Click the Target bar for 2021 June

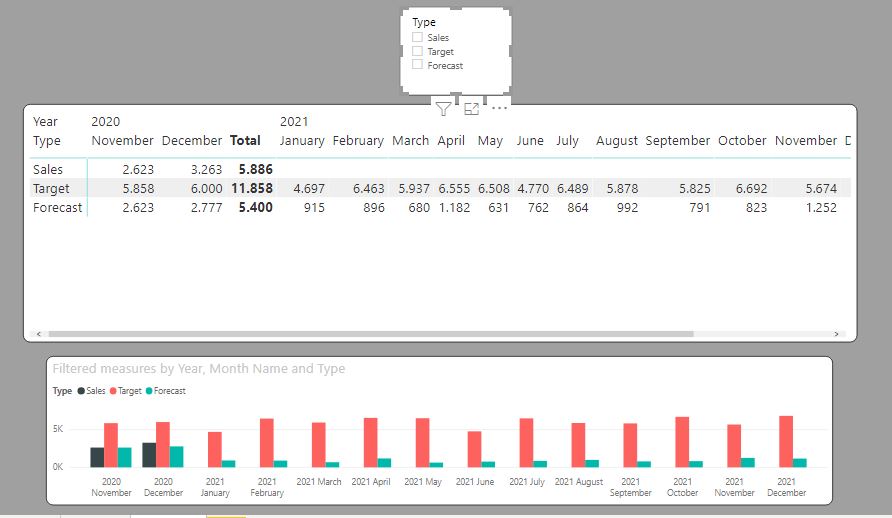coord(474,449)
